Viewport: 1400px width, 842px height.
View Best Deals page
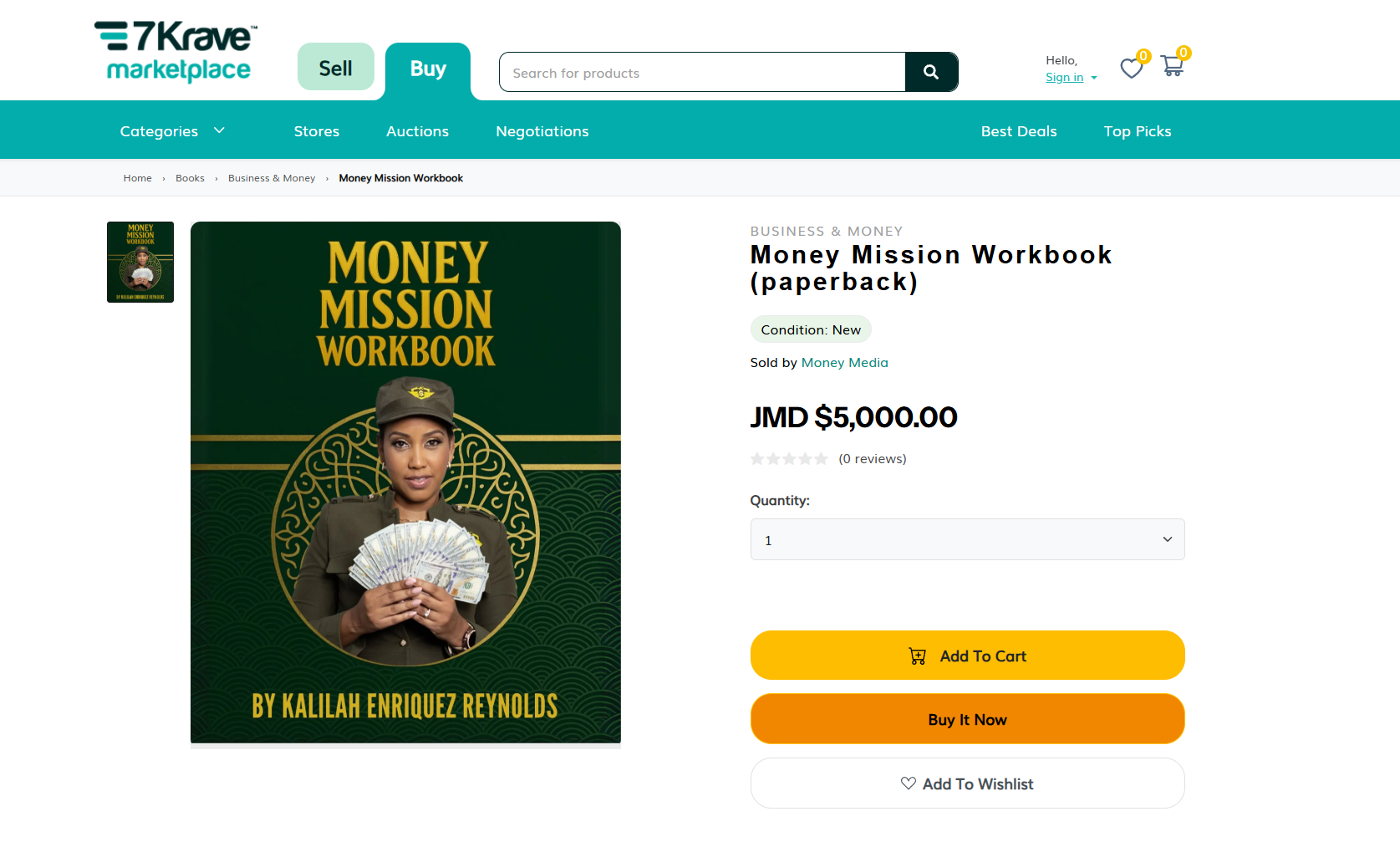click(x=1019, y=131)
